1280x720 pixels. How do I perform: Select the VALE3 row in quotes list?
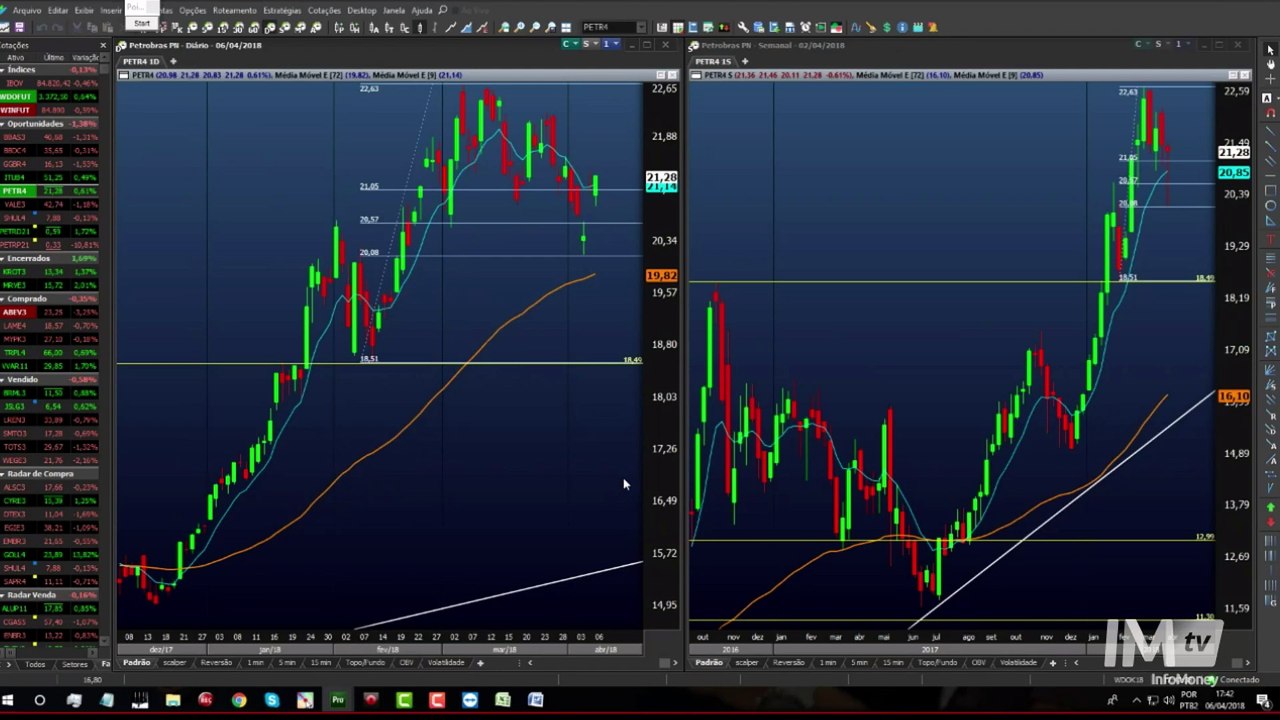[50, 204]
